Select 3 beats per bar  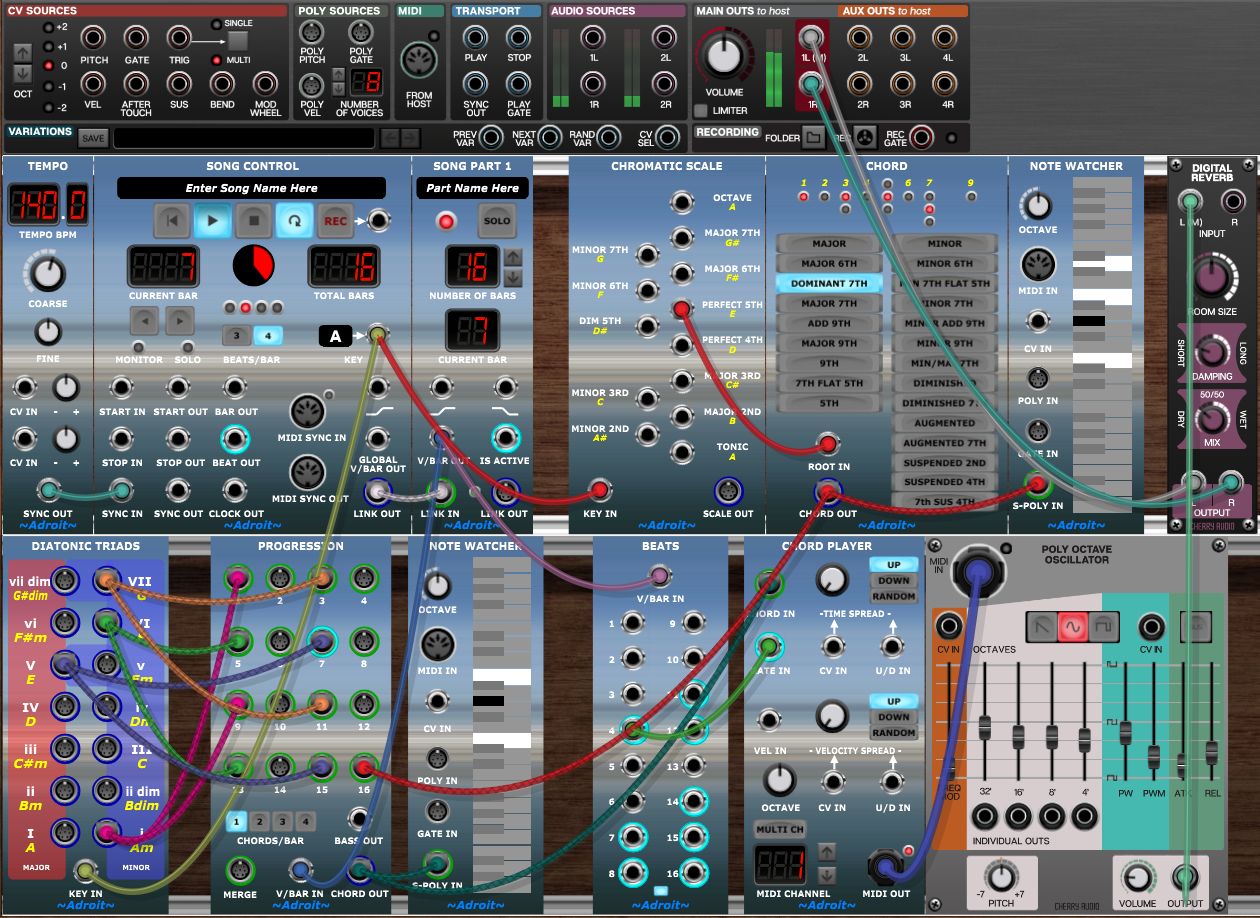(x=237, y=335)
